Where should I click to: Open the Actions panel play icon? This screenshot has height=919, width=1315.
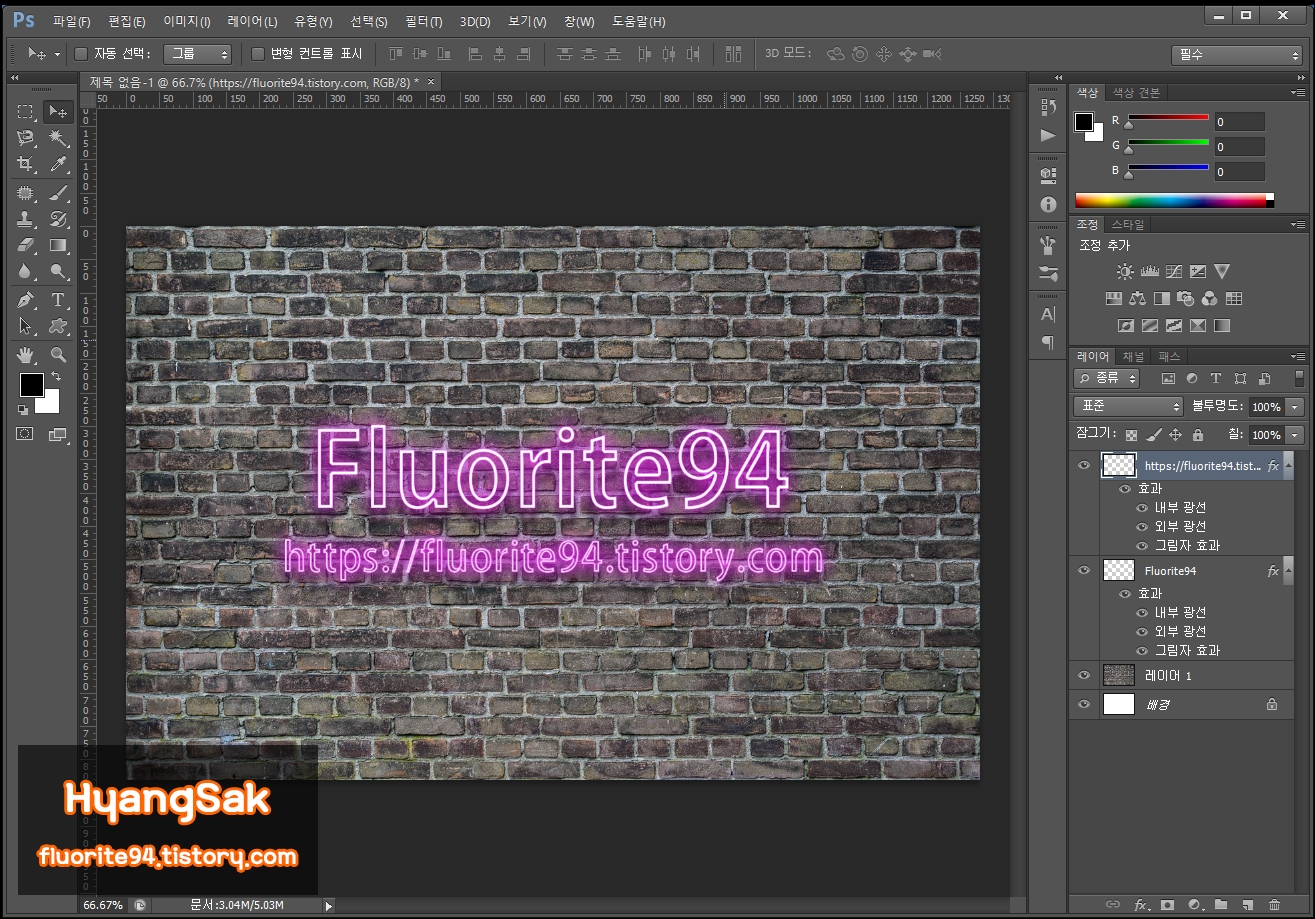[x=1048, y=135]
